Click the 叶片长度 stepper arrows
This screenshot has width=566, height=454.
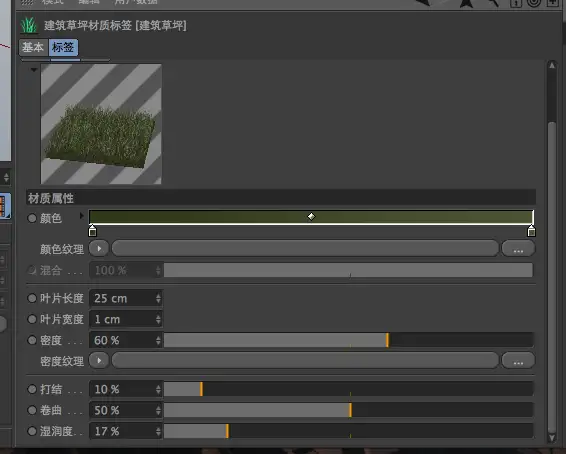158,298
